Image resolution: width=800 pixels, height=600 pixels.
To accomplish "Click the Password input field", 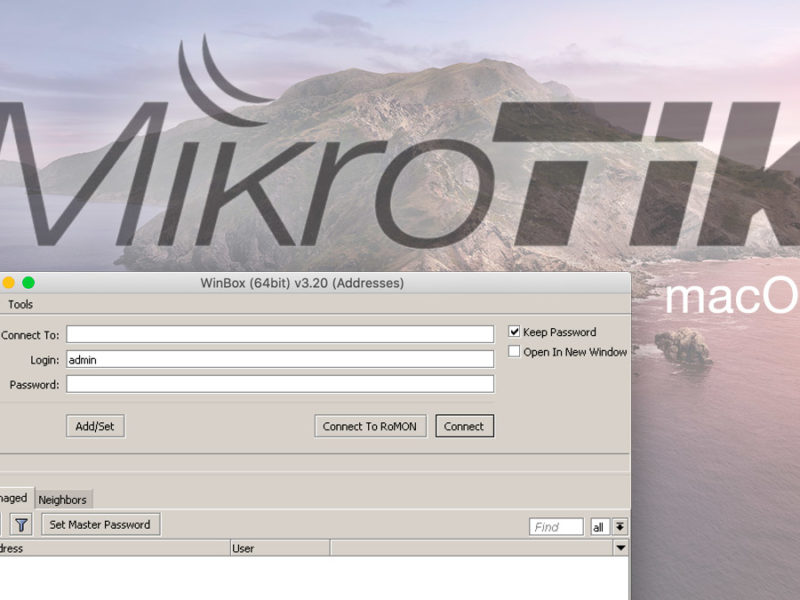I will (280, 384).
